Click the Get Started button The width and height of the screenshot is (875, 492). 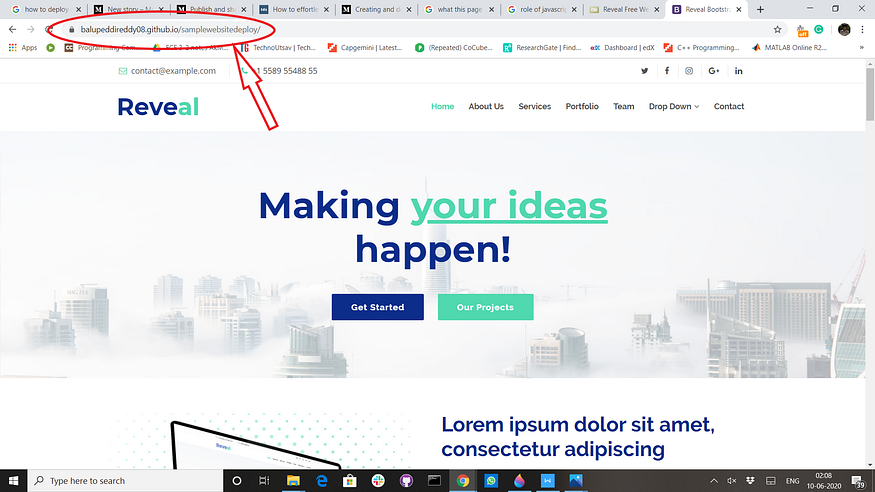(378, 307)
